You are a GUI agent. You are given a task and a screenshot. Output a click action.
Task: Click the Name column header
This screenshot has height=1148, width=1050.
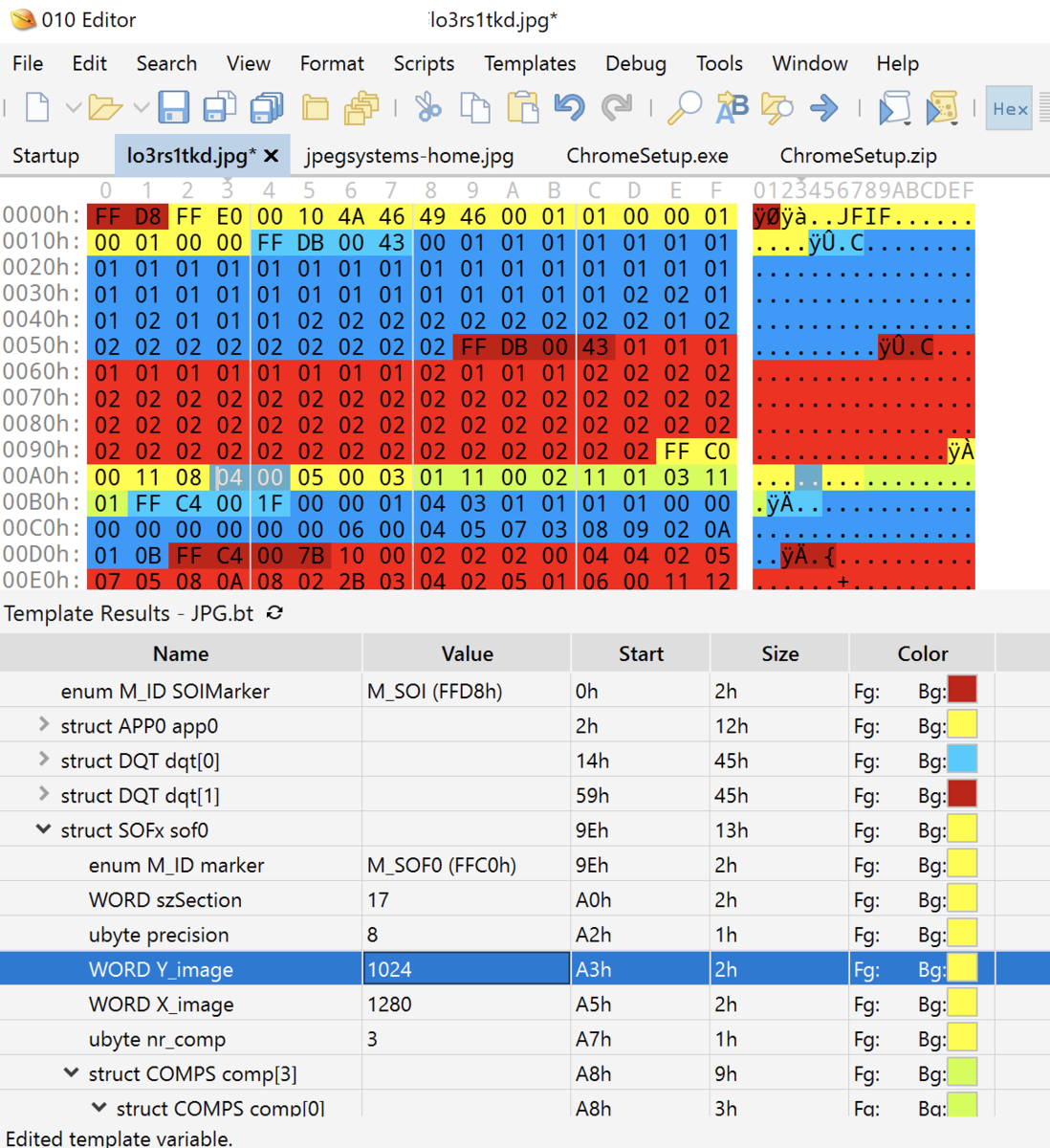(181, 653)
